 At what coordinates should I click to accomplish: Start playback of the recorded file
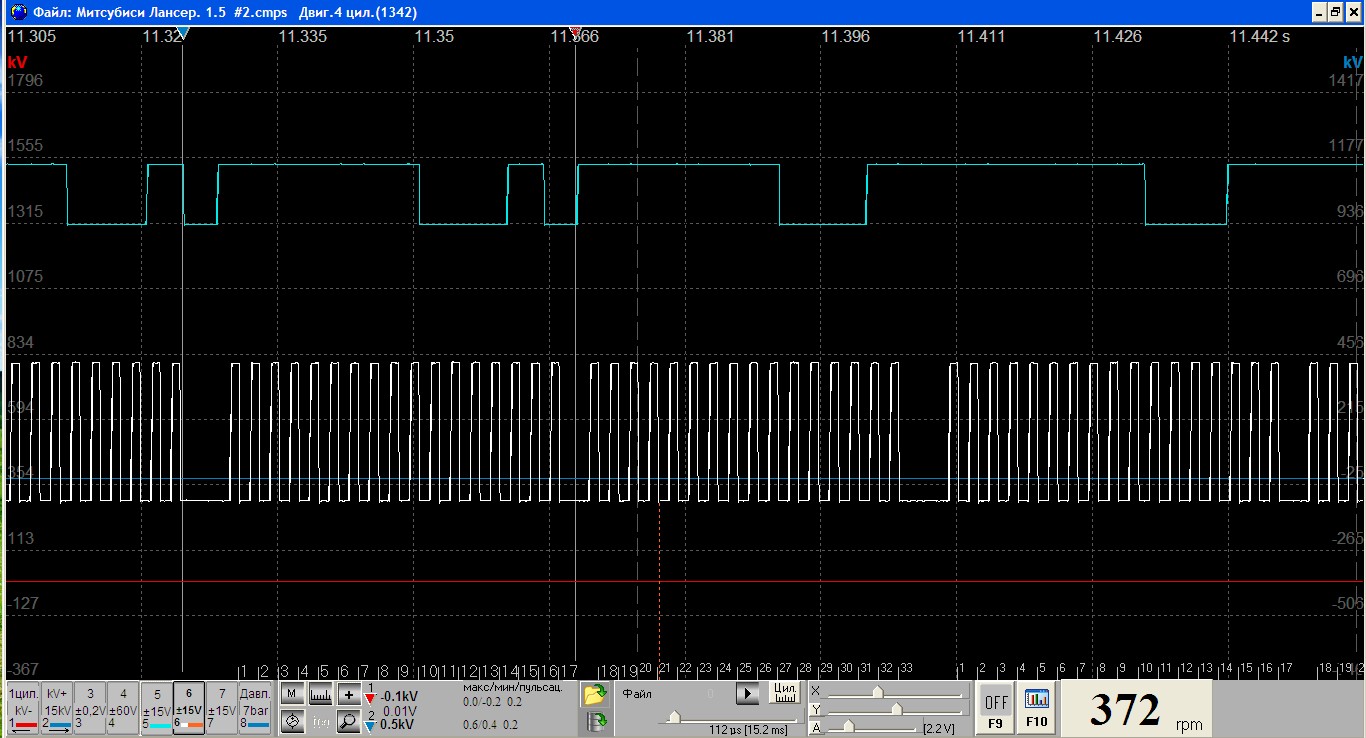(748, 693)
